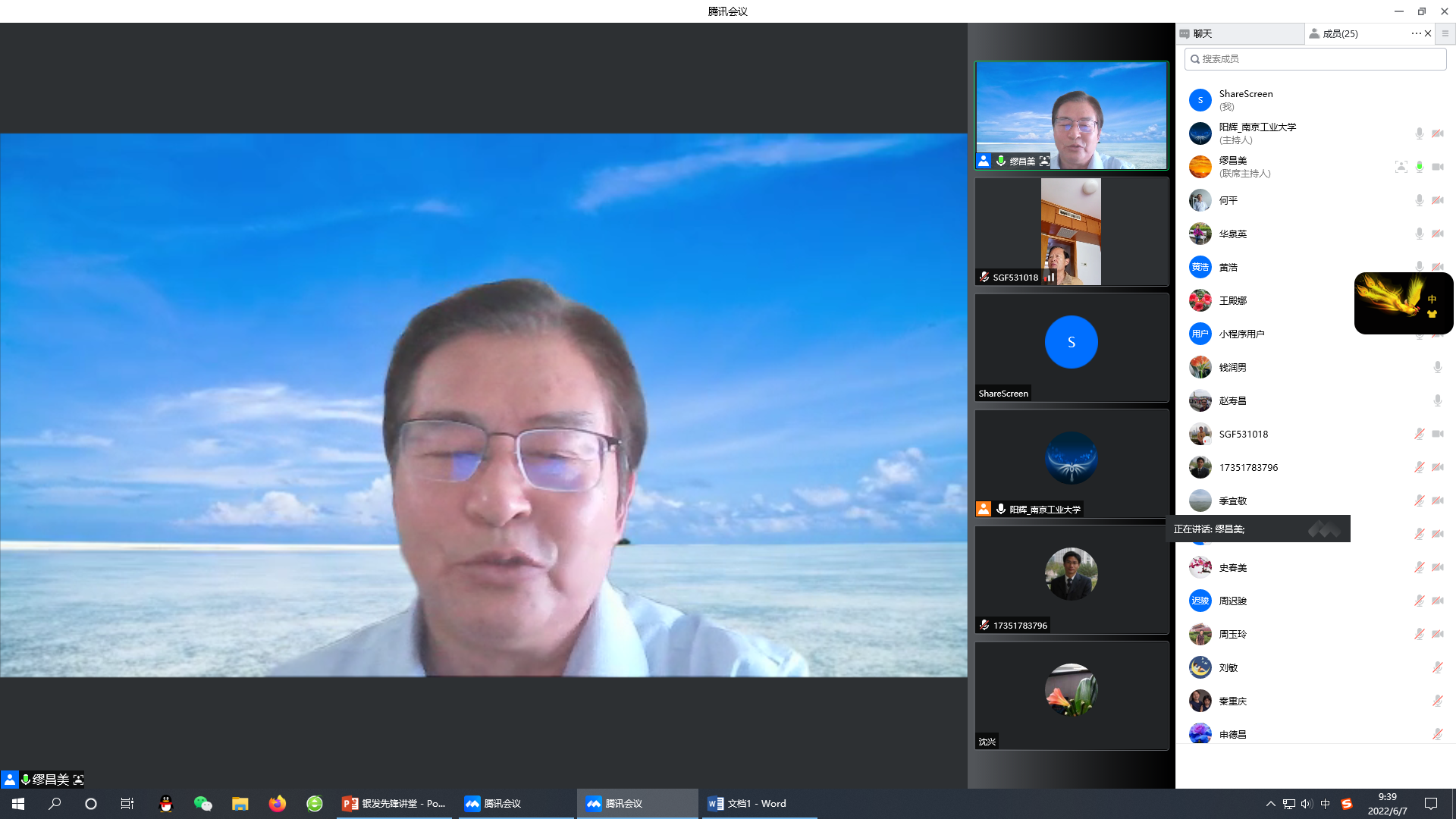Click 刘敏's muted microphone icon
The width and height of the screenshot is (1456, 819).
[1437, 667]
